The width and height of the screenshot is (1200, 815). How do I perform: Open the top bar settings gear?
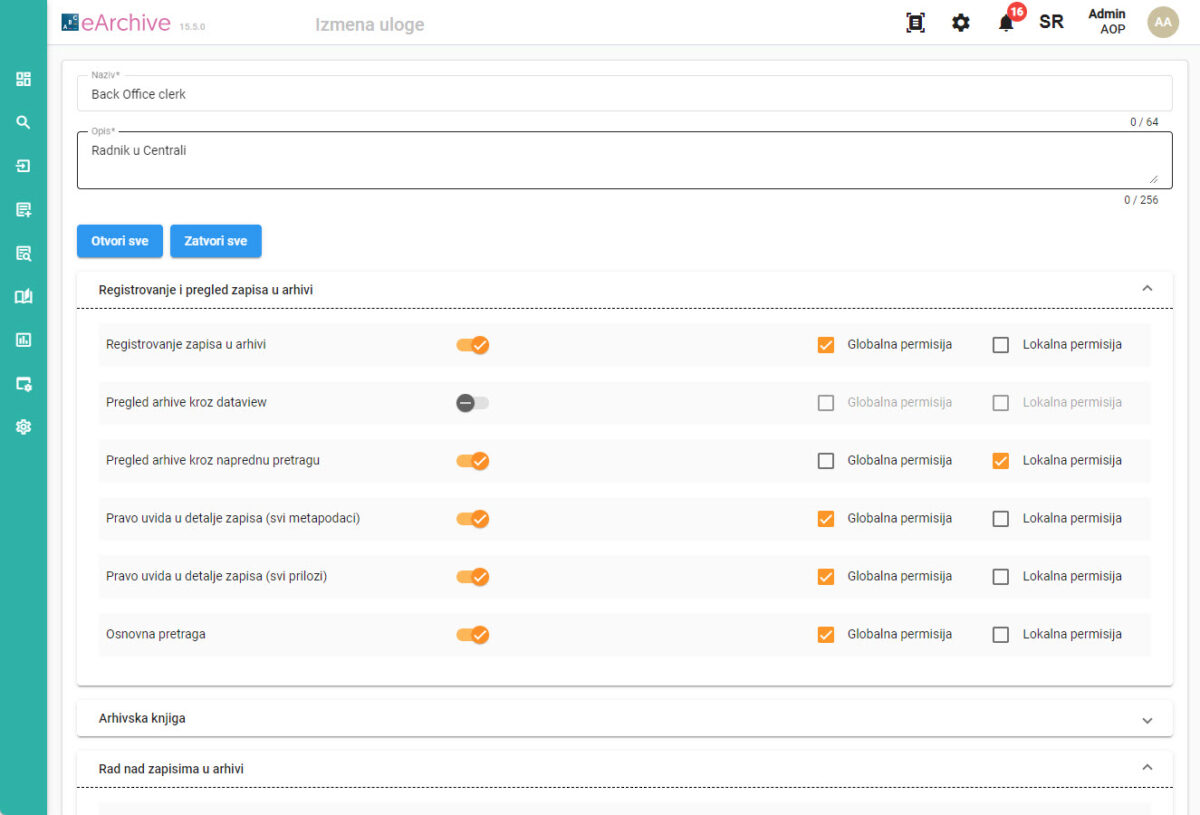[960, 23]
